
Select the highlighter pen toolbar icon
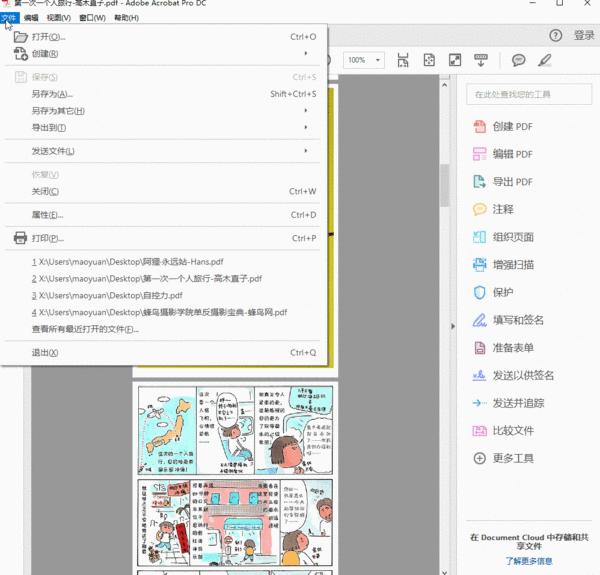[x=545, y=60]
